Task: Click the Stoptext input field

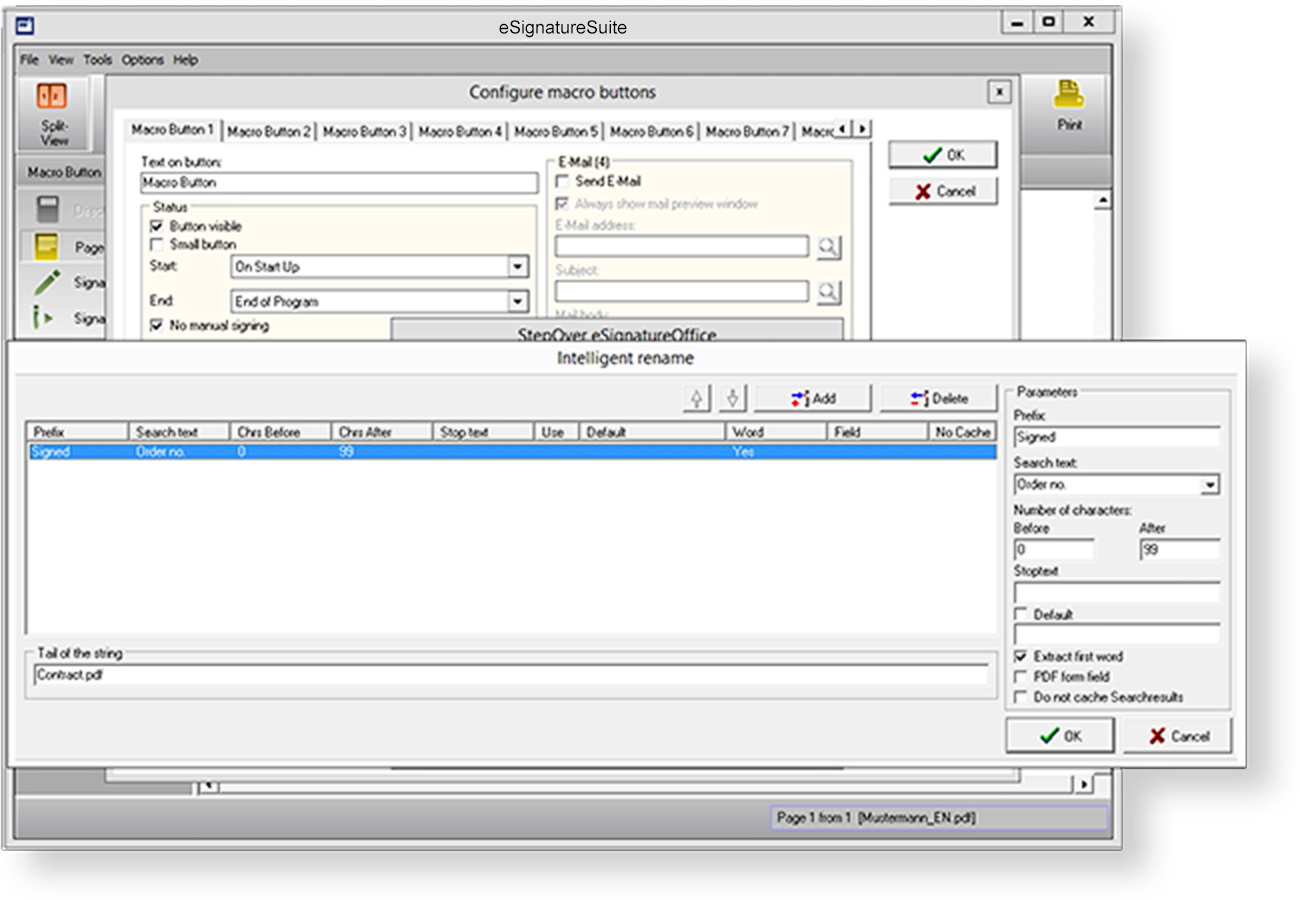Action: pos(1117,592)
